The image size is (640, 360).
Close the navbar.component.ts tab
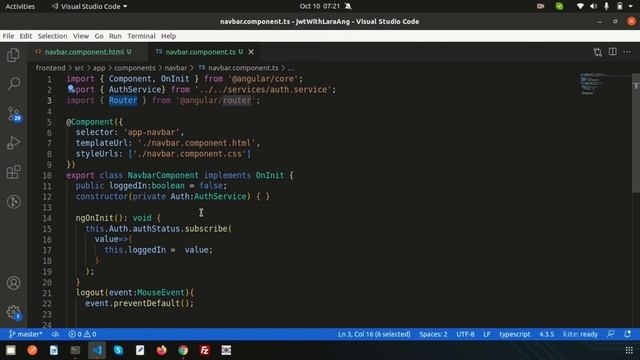pos(251,52)
